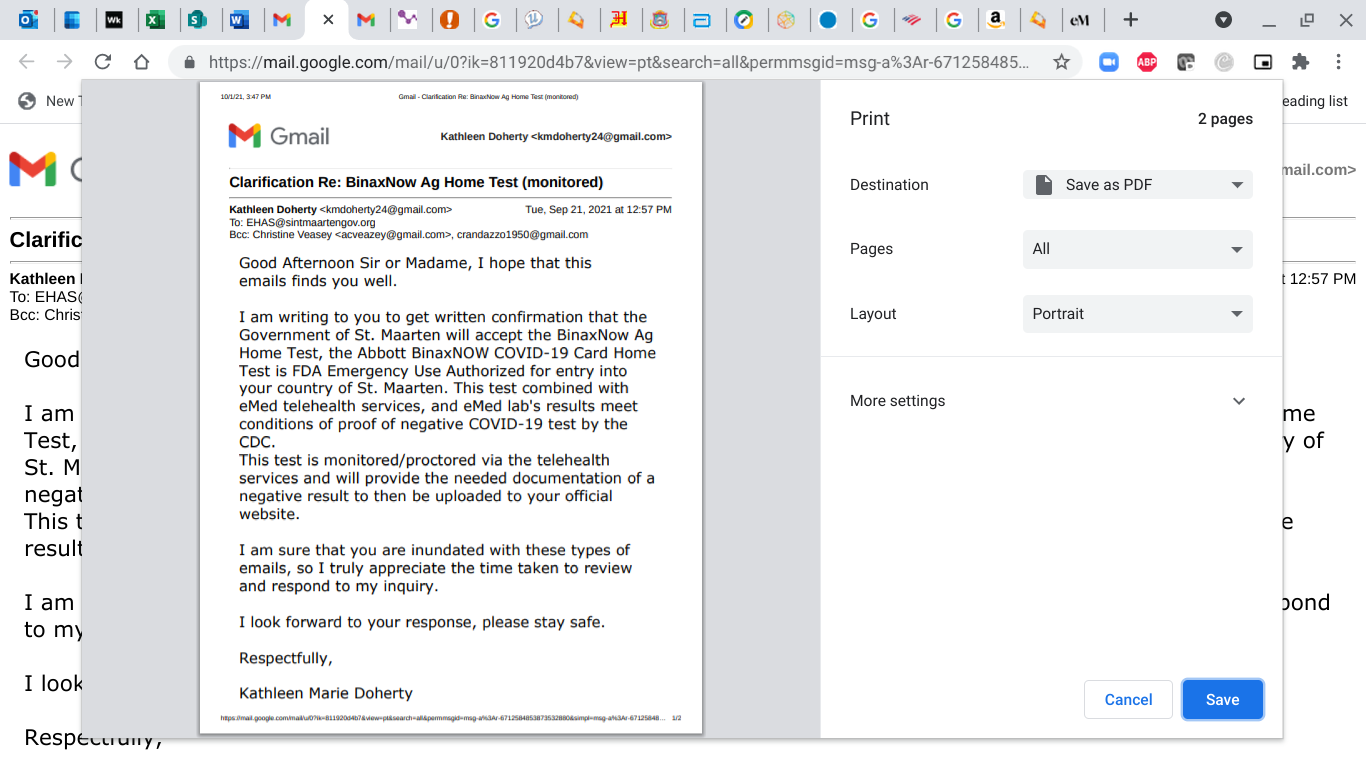Open the Reading list in bookmarks bar

point(1314,101)
